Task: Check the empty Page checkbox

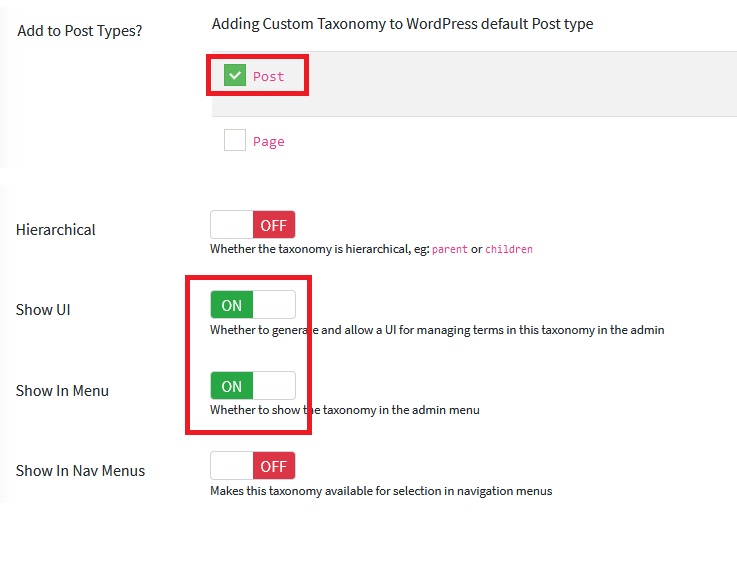Action: point(235,141)
